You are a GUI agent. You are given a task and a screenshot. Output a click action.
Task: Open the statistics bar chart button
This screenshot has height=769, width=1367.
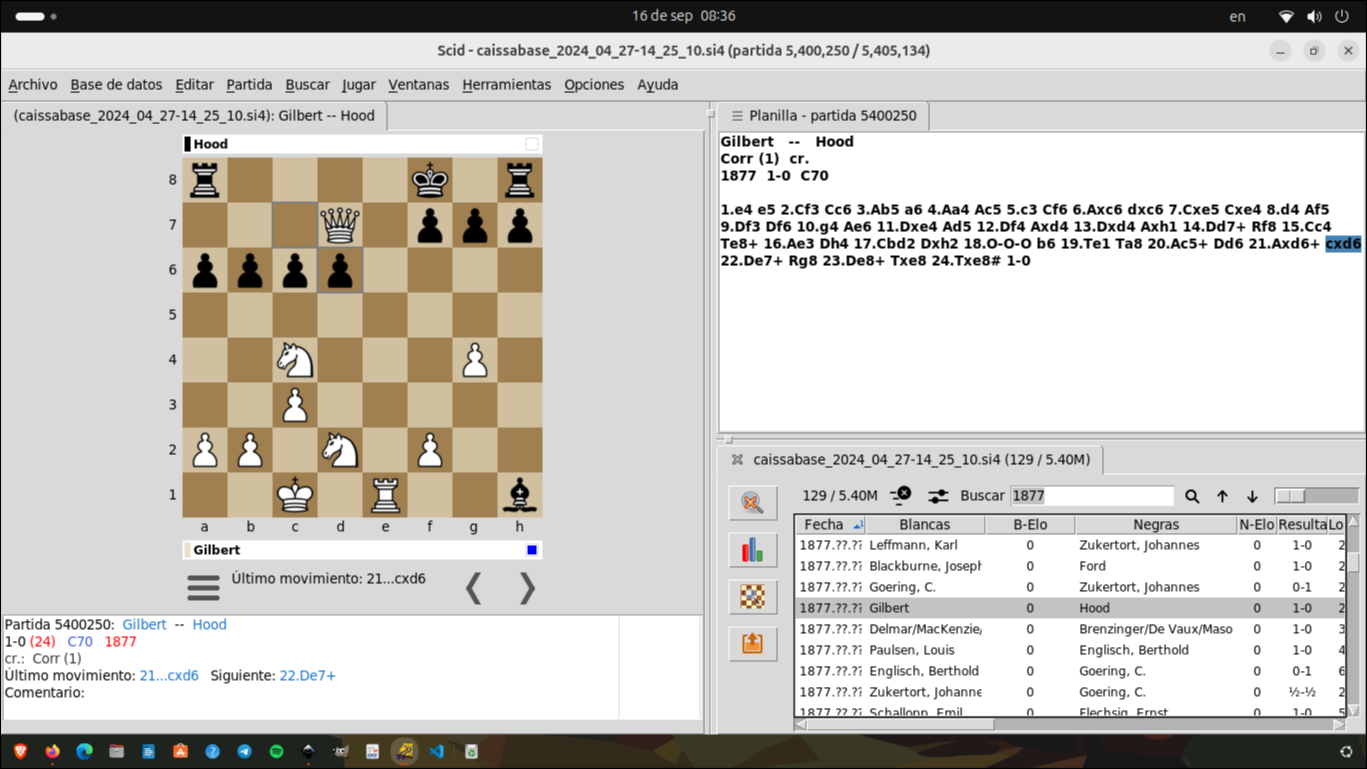pos(752,550)
